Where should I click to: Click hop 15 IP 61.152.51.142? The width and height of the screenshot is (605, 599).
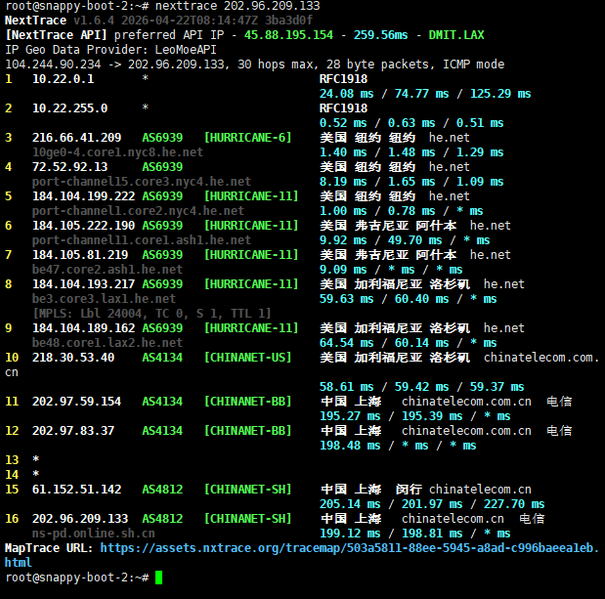click(x=77, y=490)
